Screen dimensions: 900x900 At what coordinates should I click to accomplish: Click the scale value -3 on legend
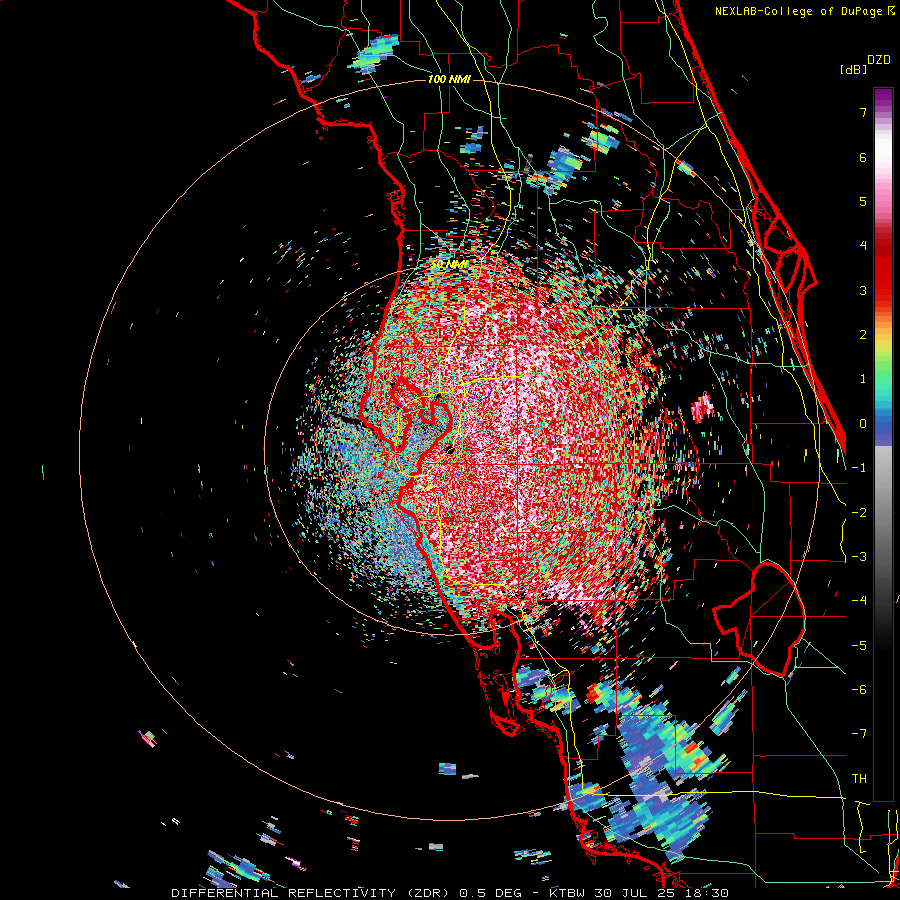tap(859, 557)
